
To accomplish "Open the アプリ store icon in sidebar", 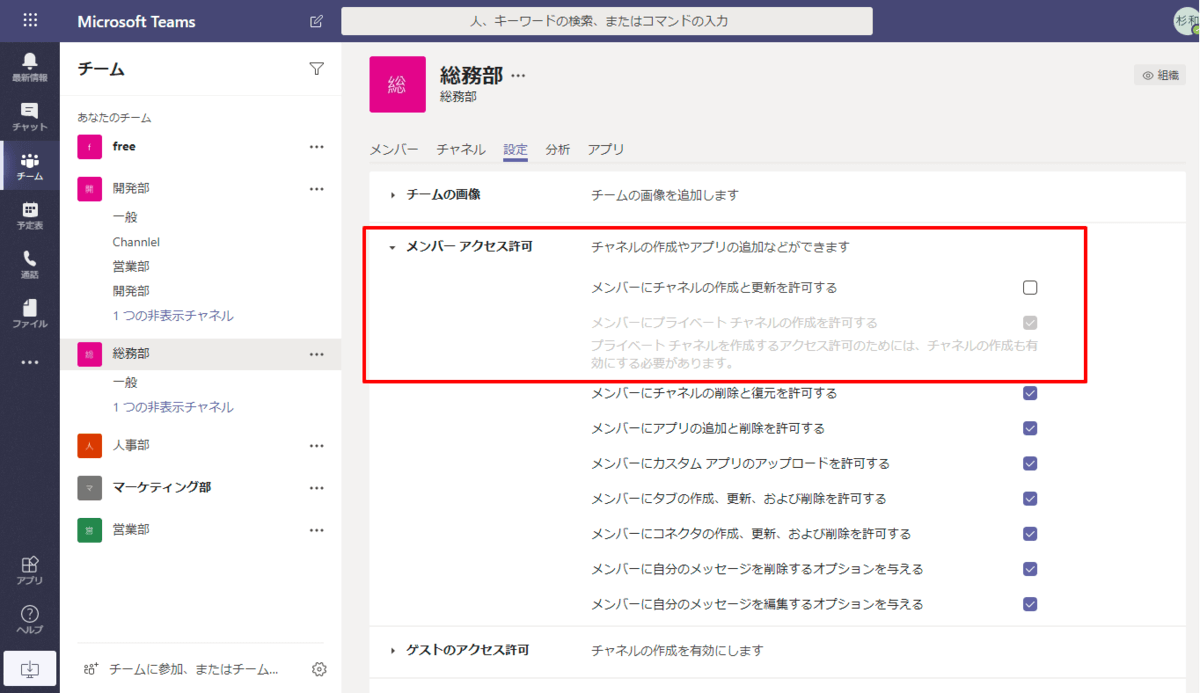I will click(29, 569).
